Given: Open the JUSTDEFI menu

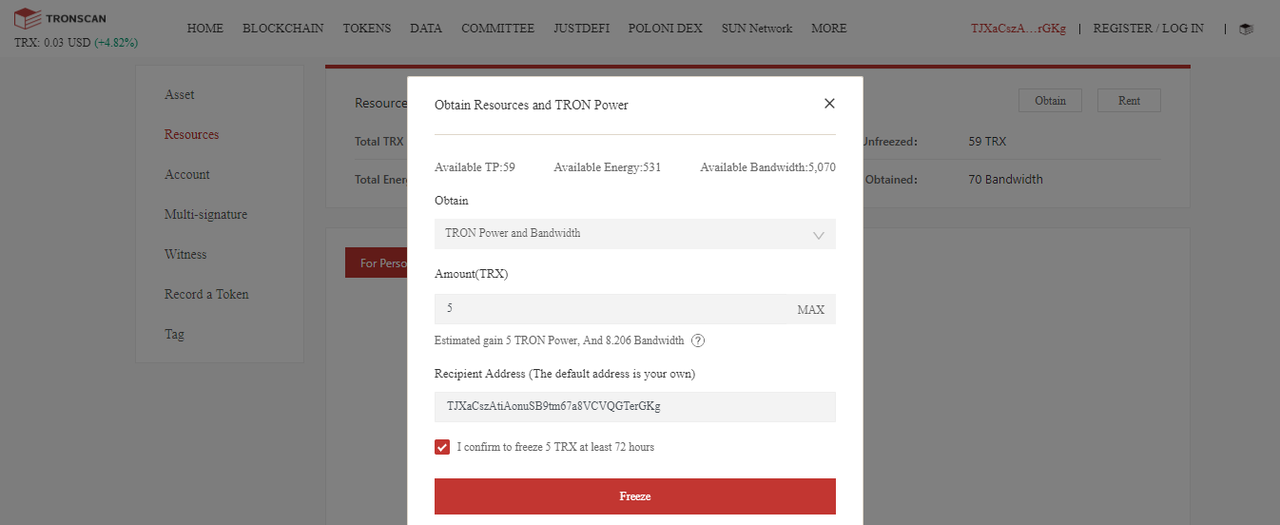Looking at the screenshot, I should tap(582, 29).
